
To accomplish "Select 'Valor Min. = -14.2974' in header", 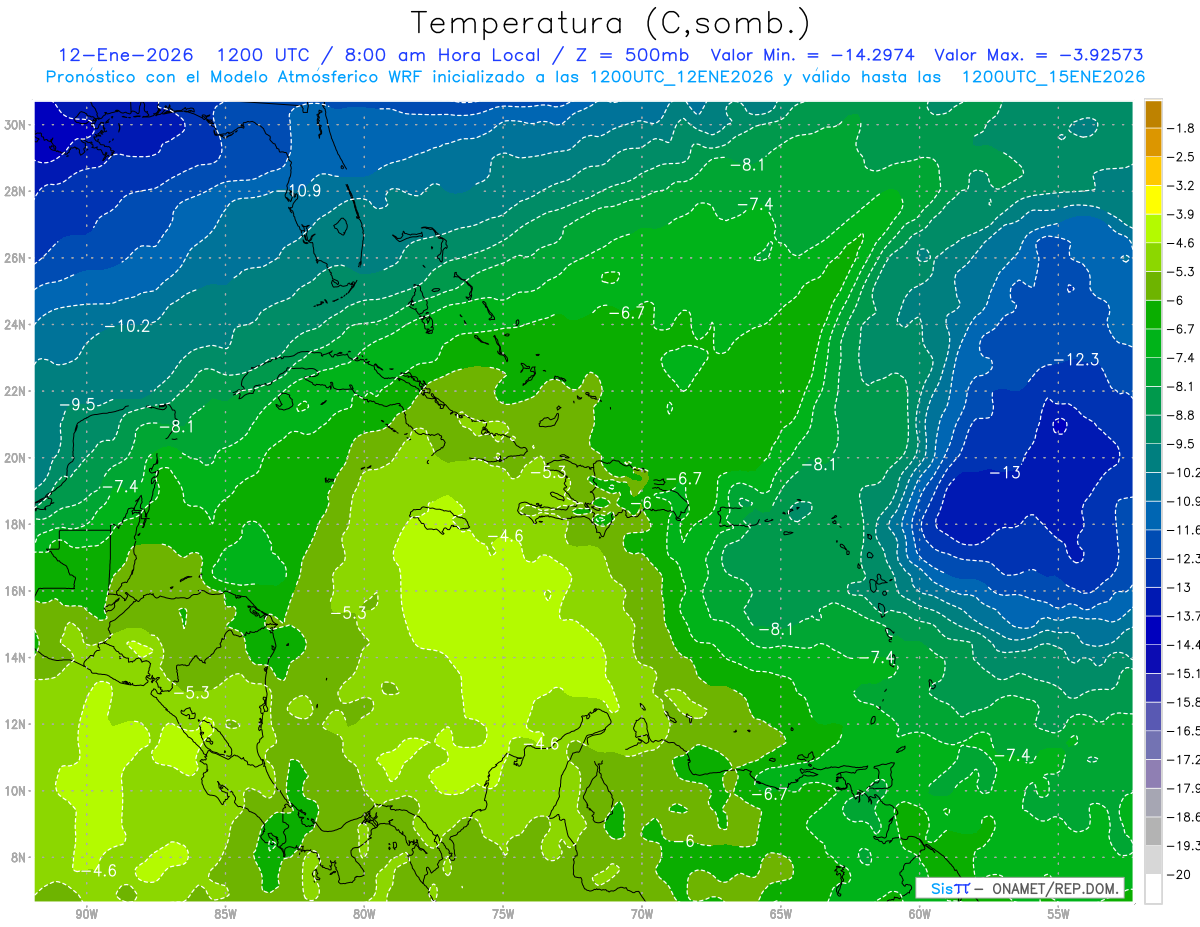I will pyautogui.click(x=815, y=55).
